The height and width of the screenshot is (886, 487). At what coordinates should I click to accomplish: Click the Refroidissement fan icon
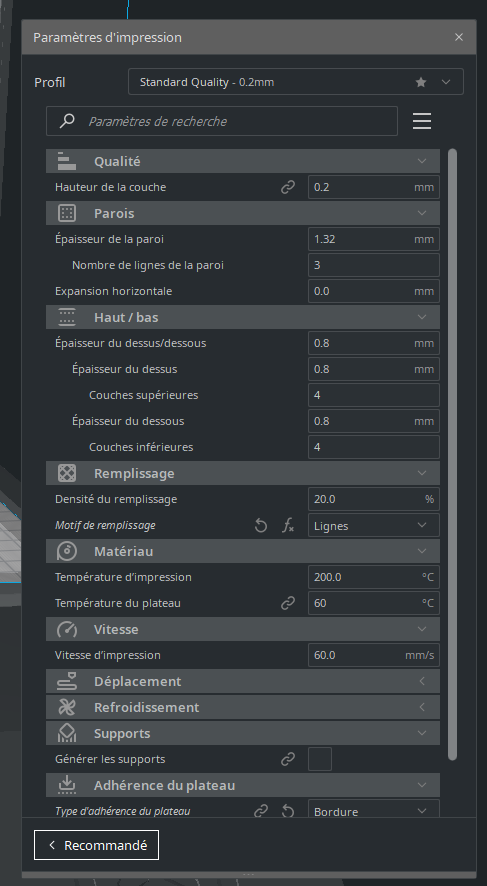click(x=67, y=707)
